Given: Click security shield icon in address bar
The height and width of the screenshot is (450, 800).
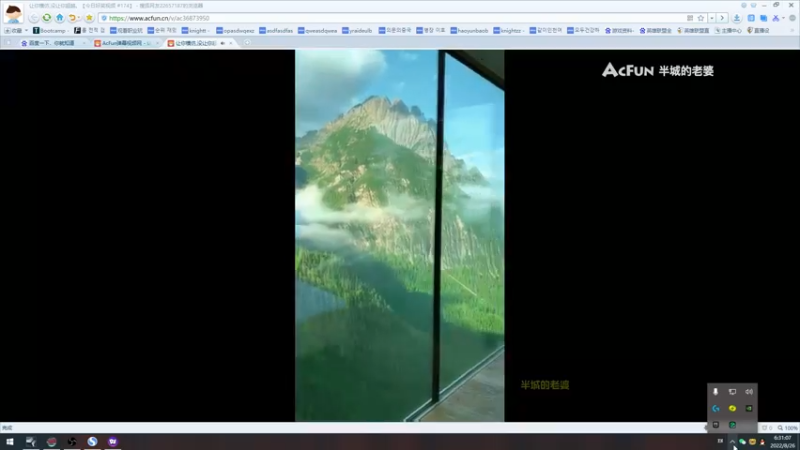Looking at the screenshot, I should click(104, 18).
